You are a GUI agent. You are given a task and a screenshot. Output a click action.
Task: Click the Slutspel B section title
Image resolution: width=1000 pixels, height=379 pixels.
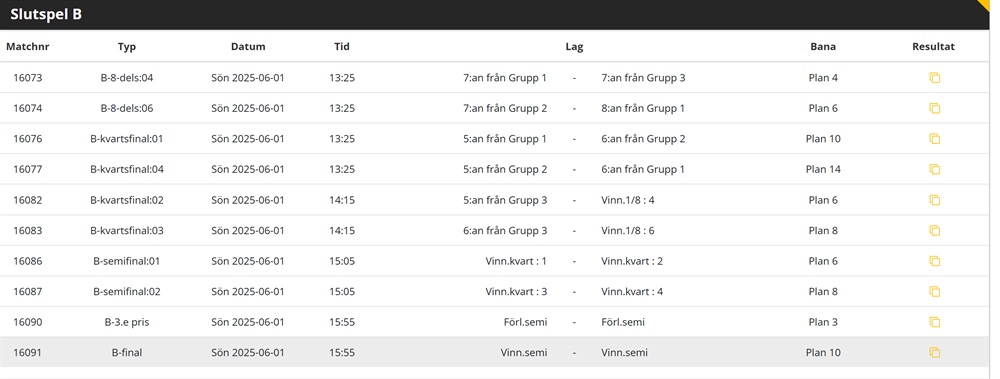pyautogui.click(x=46, y=15)
